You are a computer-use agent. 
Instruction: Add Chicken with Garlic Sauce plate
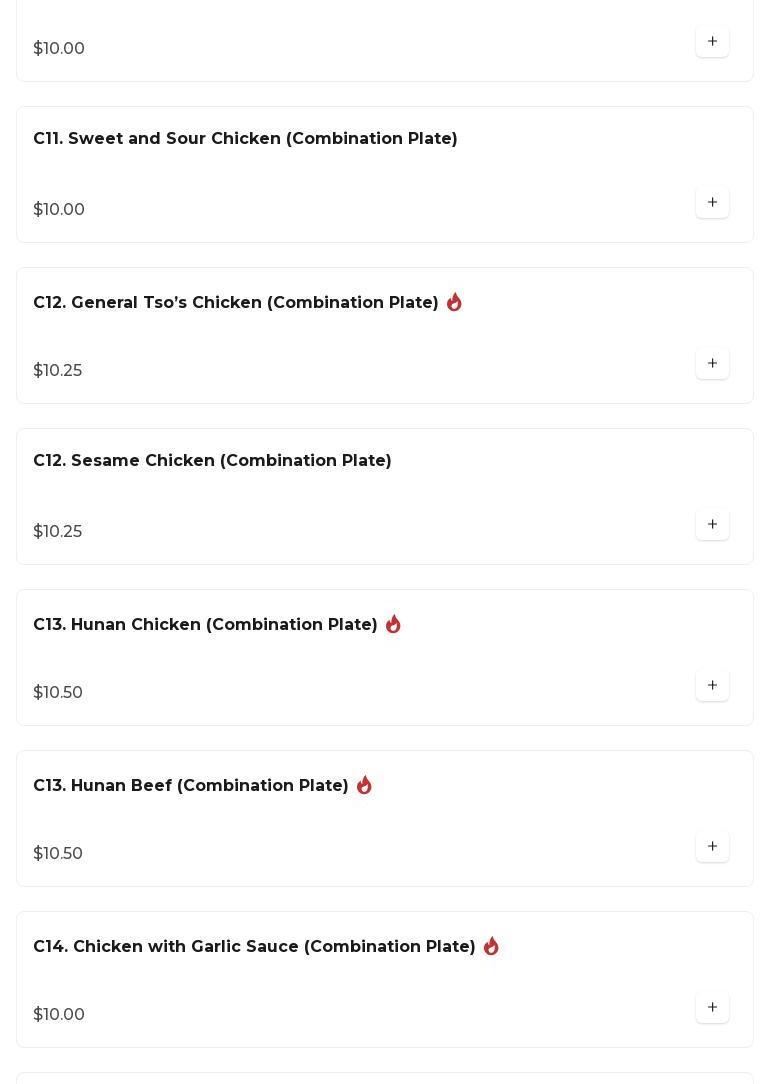(x=712, y=1008)
